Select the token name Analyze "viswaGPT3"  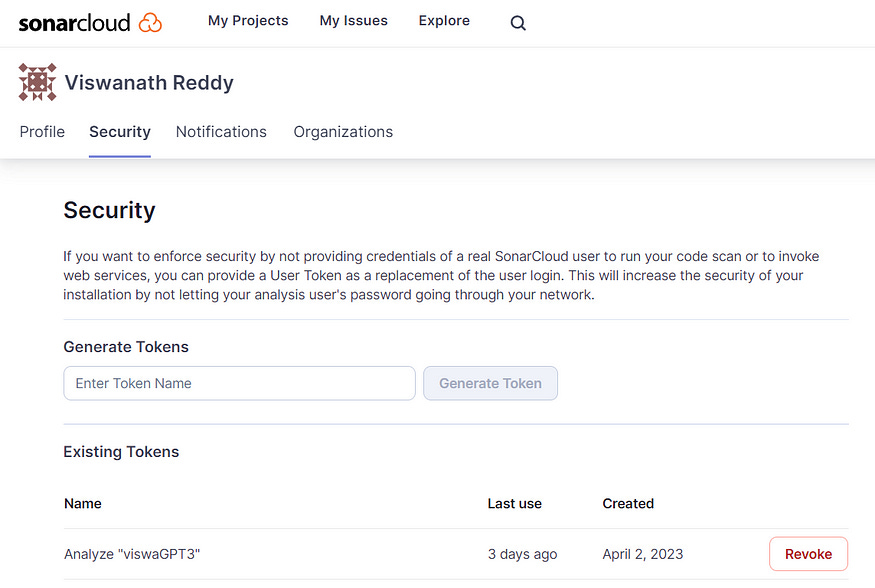click(x=132, y=554)
